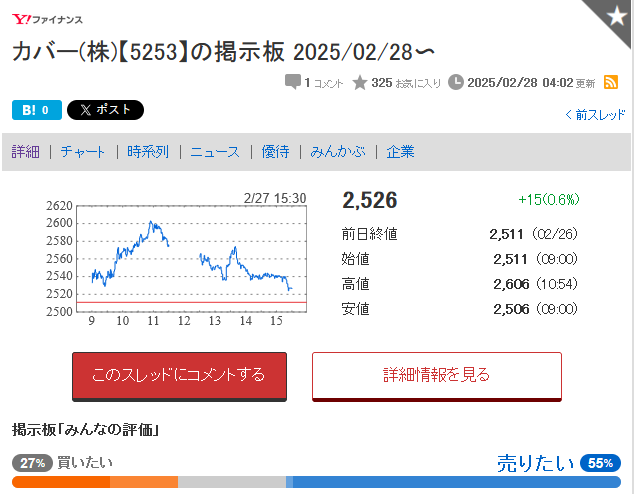Click the 325 お気に入り count
Image resolution: width=634 pixels, height=494 pixels.
coord(406,83)
